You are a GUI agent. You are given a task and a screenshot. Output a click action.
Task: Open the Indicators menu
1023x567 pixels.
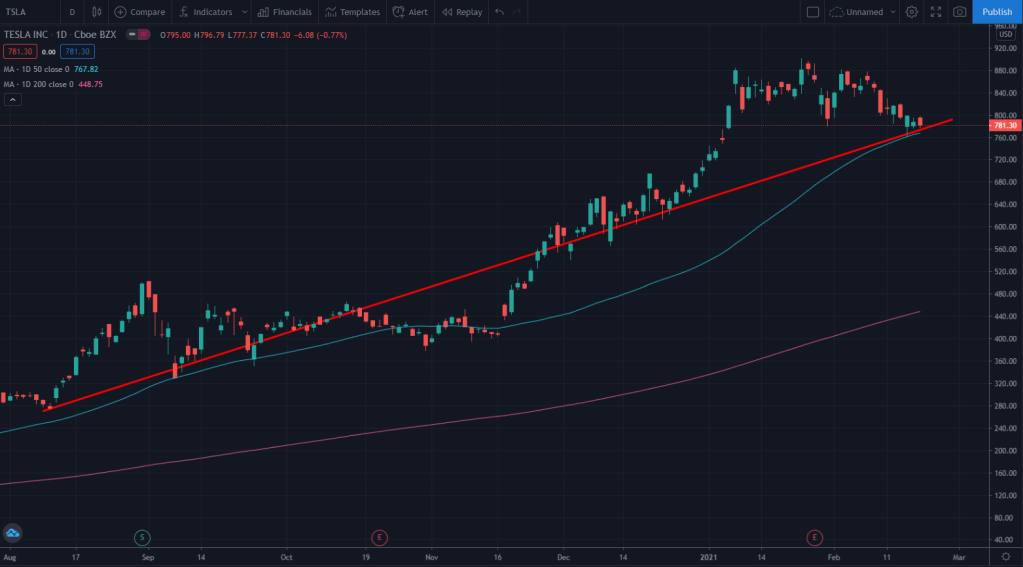click(x=205, y=12)
